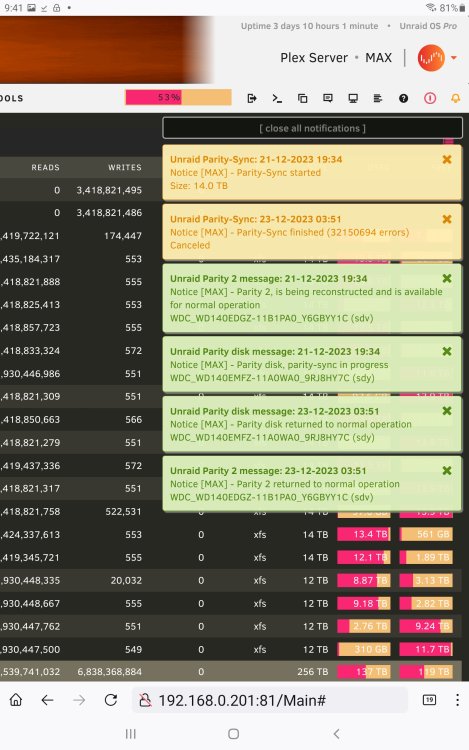Click the 137 TB total used bar
Viewport: 469px width, 750px height.
[x=364, y=672]
